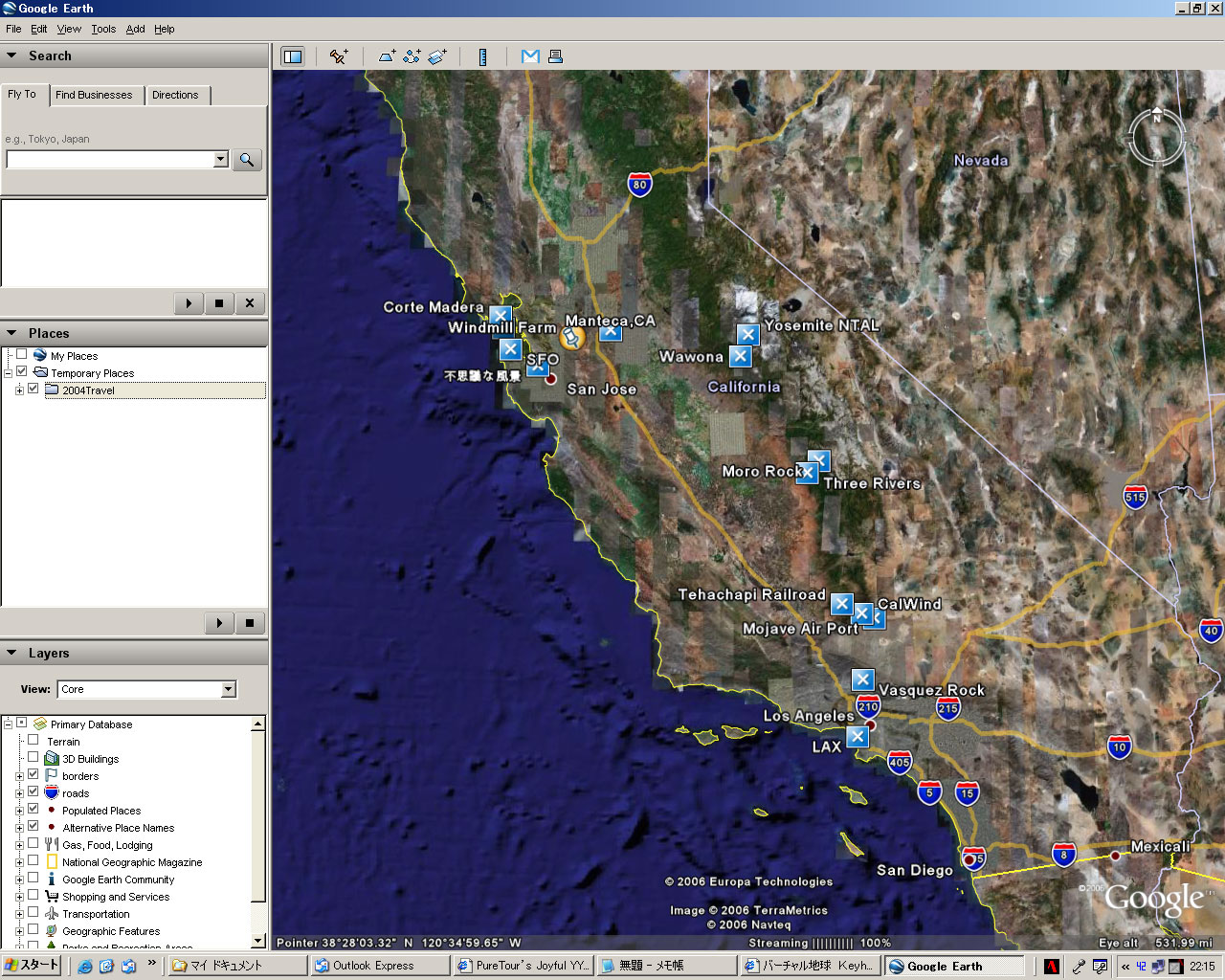Open the Edit menu

[39, 29]
